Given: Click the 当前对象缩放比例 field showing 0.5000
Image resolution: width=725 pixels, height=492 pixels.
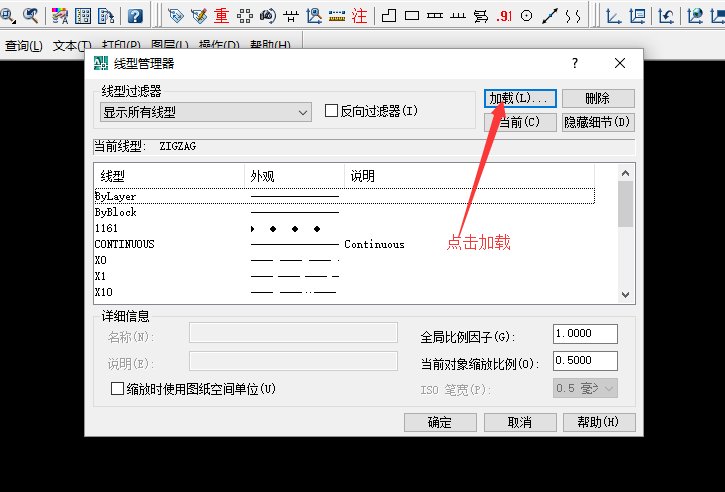Looking at the screenshot, I should point(585,361).
